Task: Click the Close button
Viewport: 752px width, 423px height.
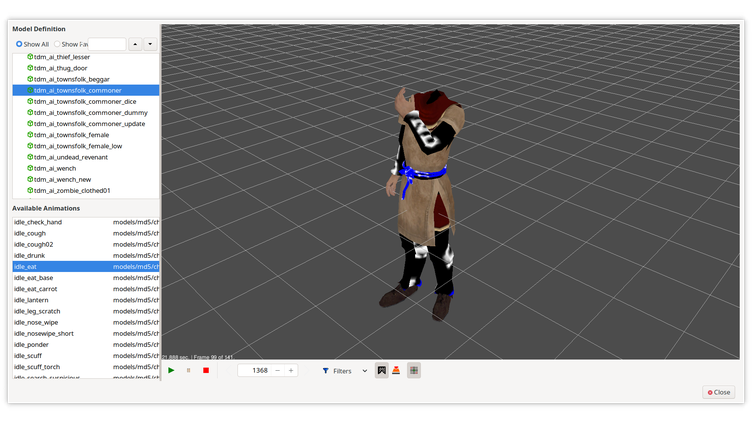Action: [x=718, y=392]
